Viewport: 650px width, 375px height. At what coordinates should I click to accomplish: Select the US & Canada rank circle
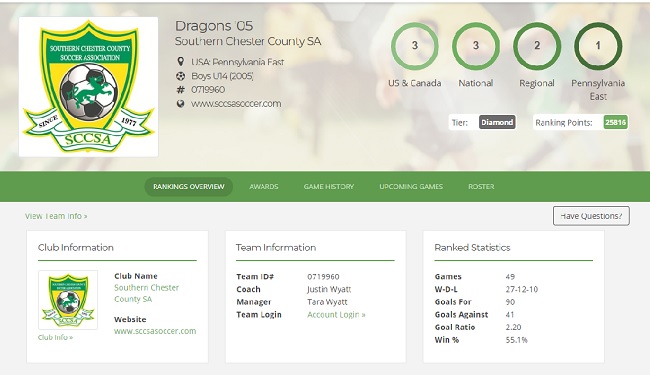click(x=415, y=46)
